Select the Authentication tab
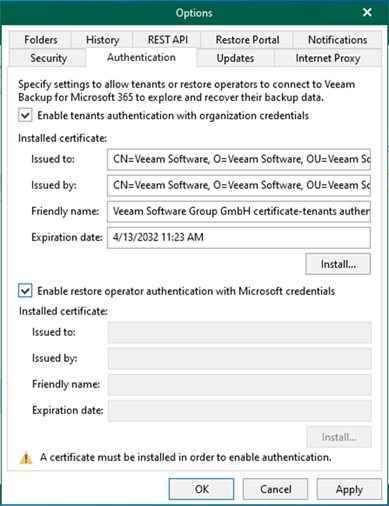Viewport: 389px width, 506px height. [x=141, y=57]
